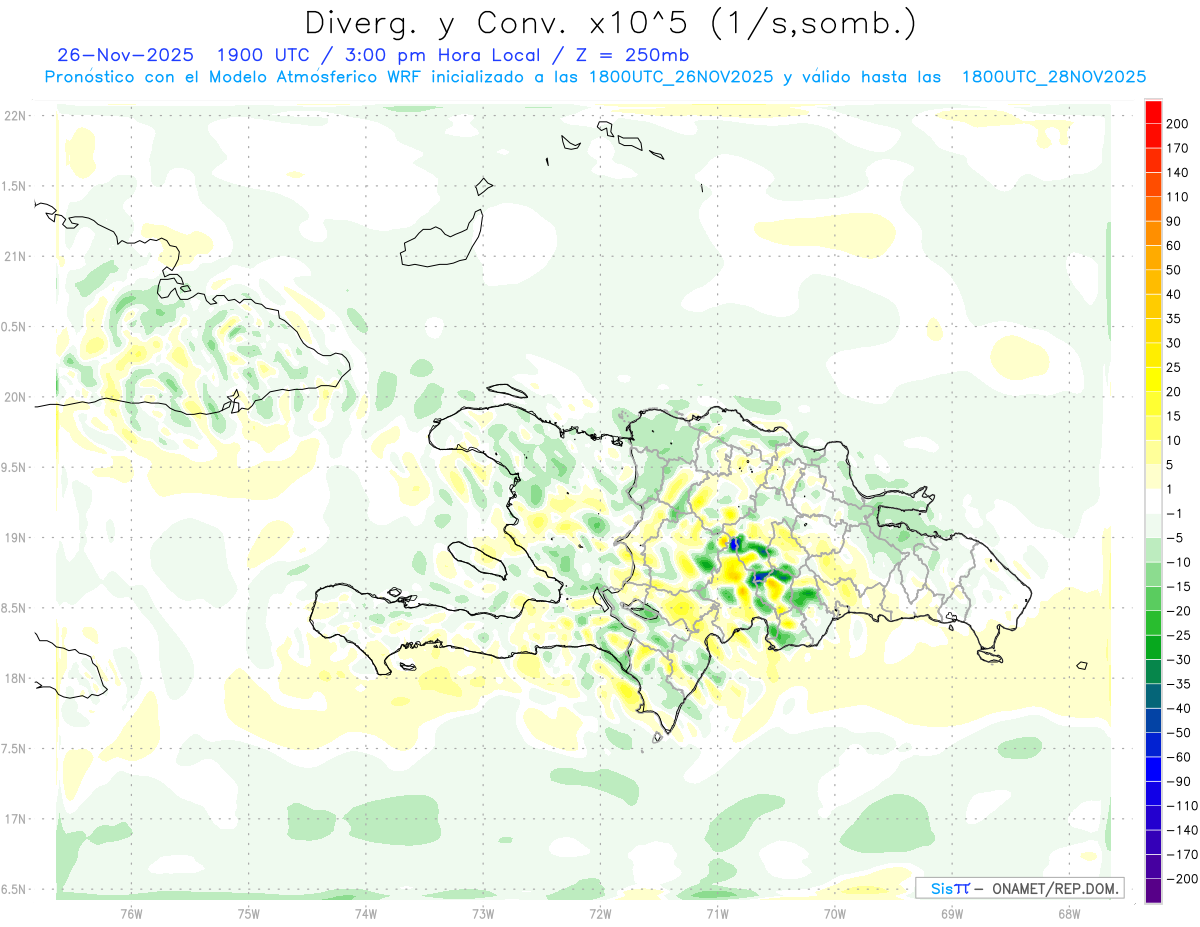Screen dimensions: 1200x927
Task: Click the "9.5N" axis label
Action: coord(14,467)
